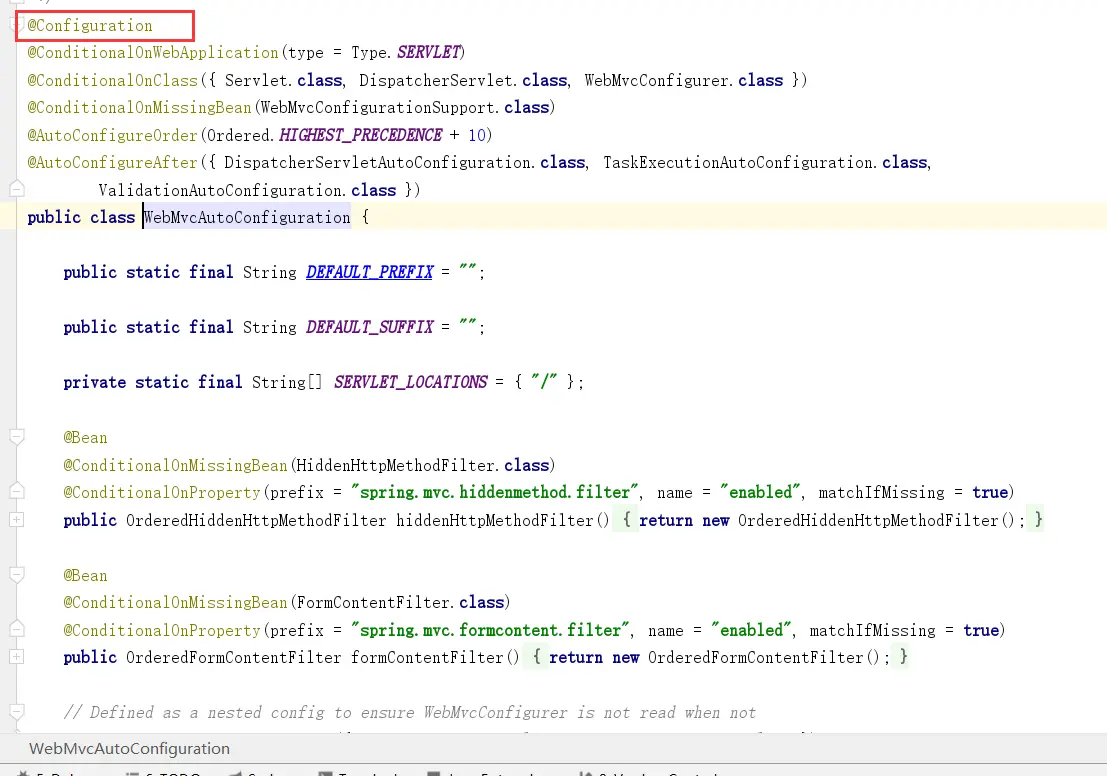The width and height of the screenshot is (1107, 776).
Task: Click the folded body 'return new OrderedFormContentFilter();'
Action: click(x=719, y=657)
